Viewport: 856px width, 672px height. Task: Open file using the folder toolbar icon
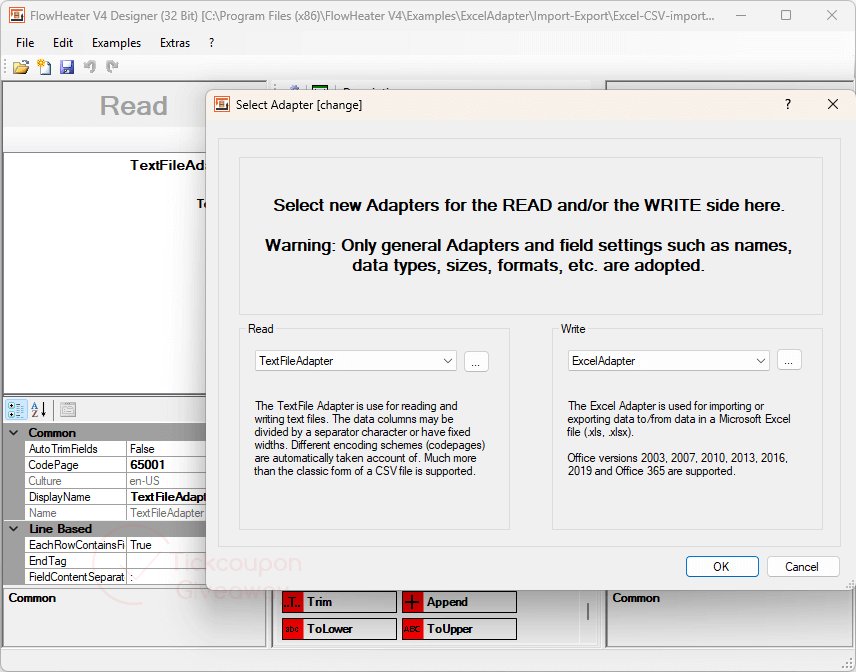click(x=21, y=67)
